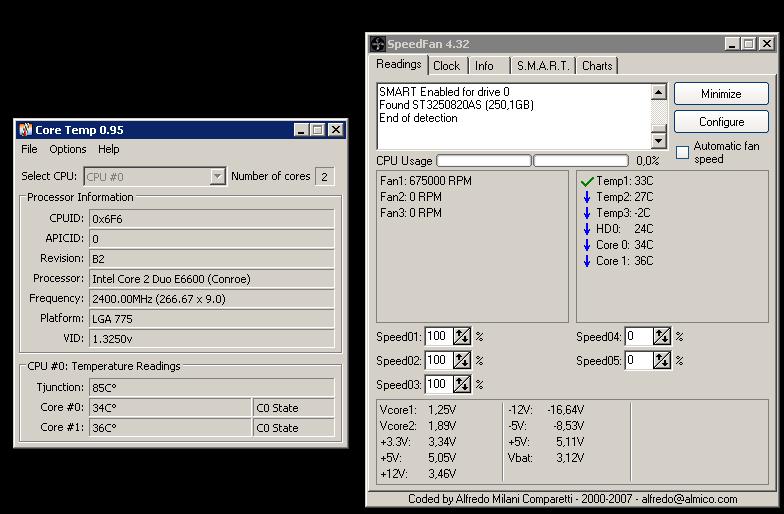Switch to the S.M.A.R.T. tab
This screenshot has width=784, height=514.
pos(542,66)
